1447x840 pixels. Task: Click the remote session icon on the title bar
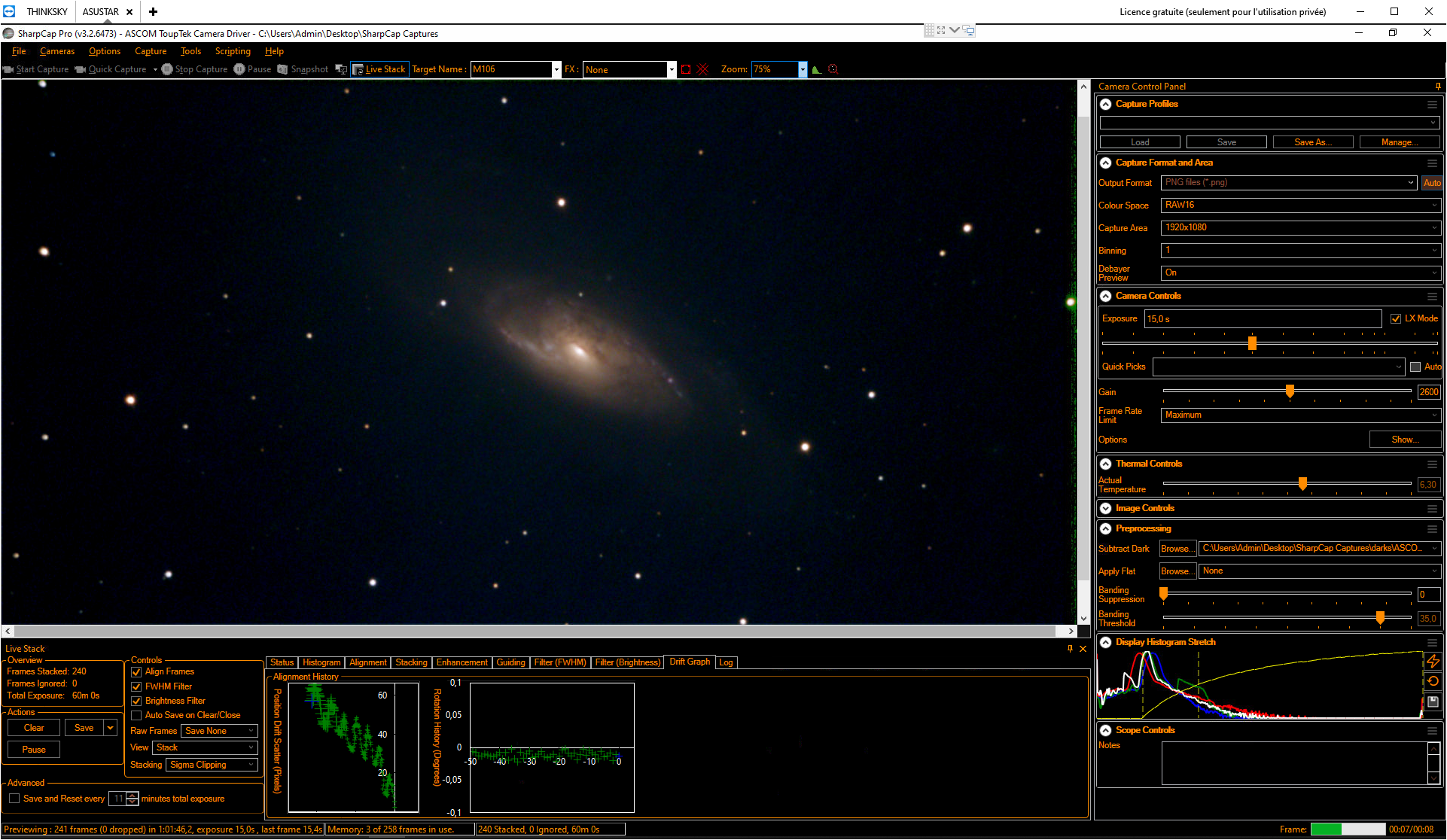click(x=969, y=31)
